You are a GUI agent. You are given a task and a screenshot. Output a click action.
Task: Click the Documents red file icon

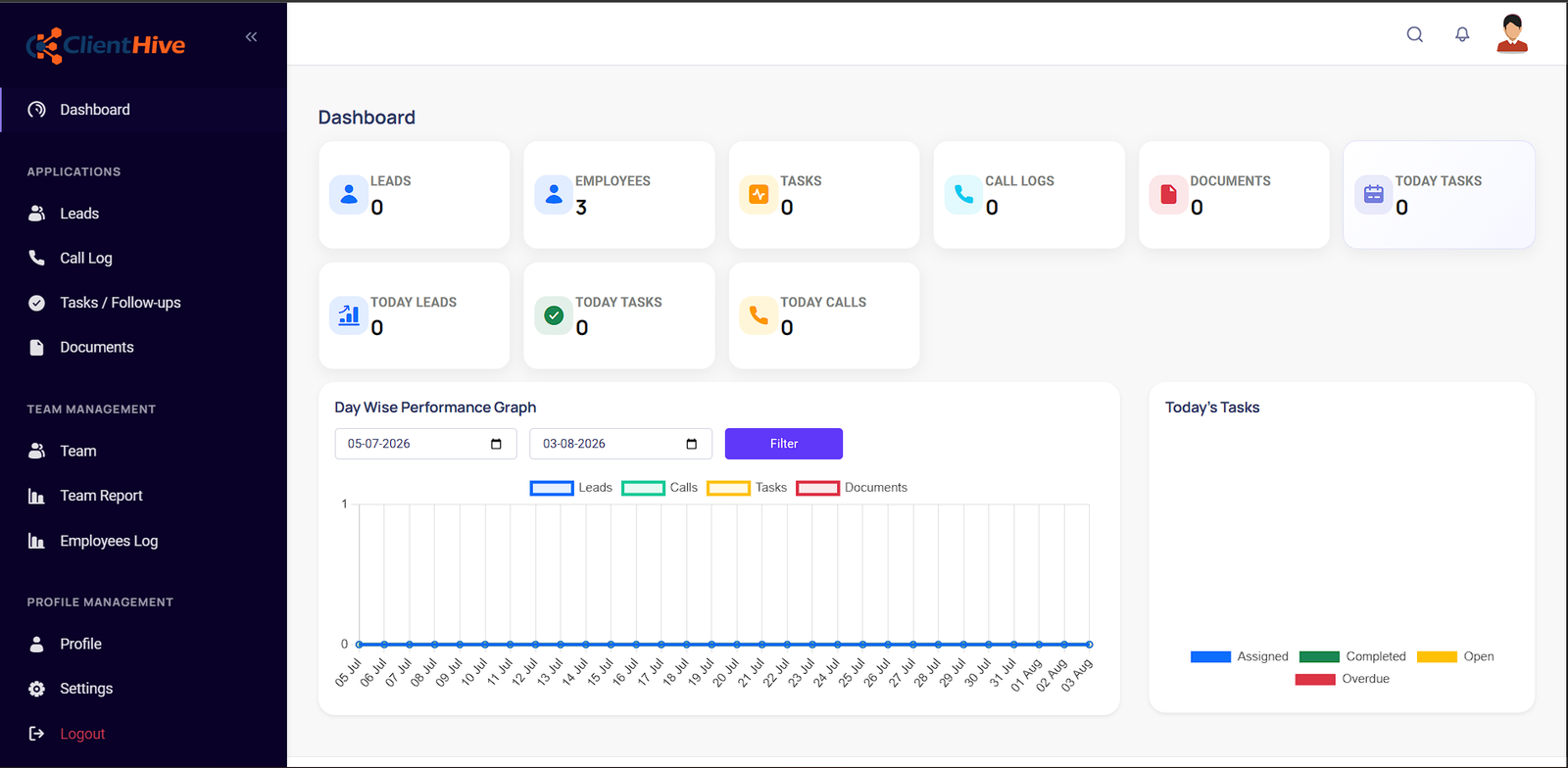1168,194
